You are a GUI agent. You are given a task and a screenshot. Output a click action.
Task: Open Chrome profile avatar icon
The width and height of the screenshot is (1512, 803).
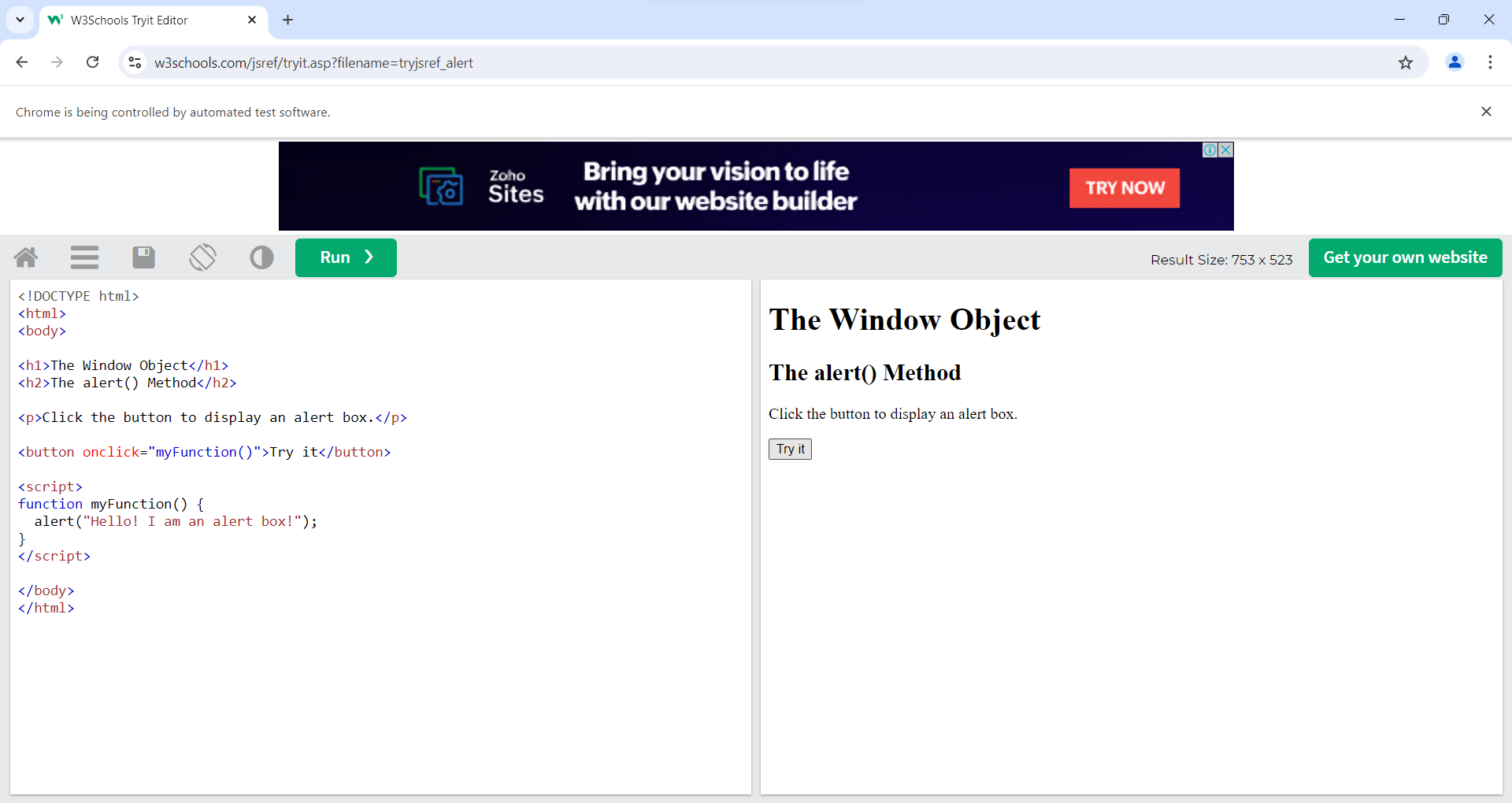1455,62
